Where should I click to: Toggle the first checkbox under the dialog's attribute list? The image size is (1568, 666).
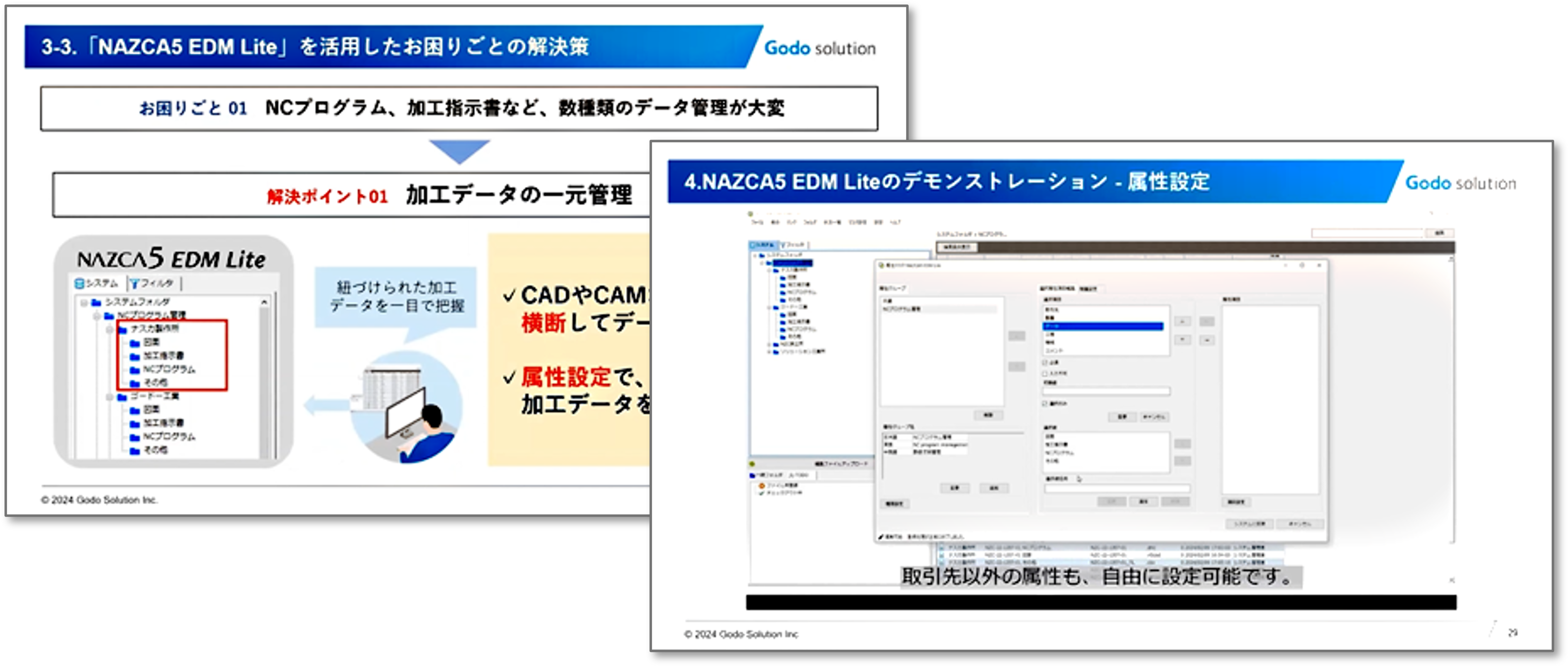[x=1045, y=363]
